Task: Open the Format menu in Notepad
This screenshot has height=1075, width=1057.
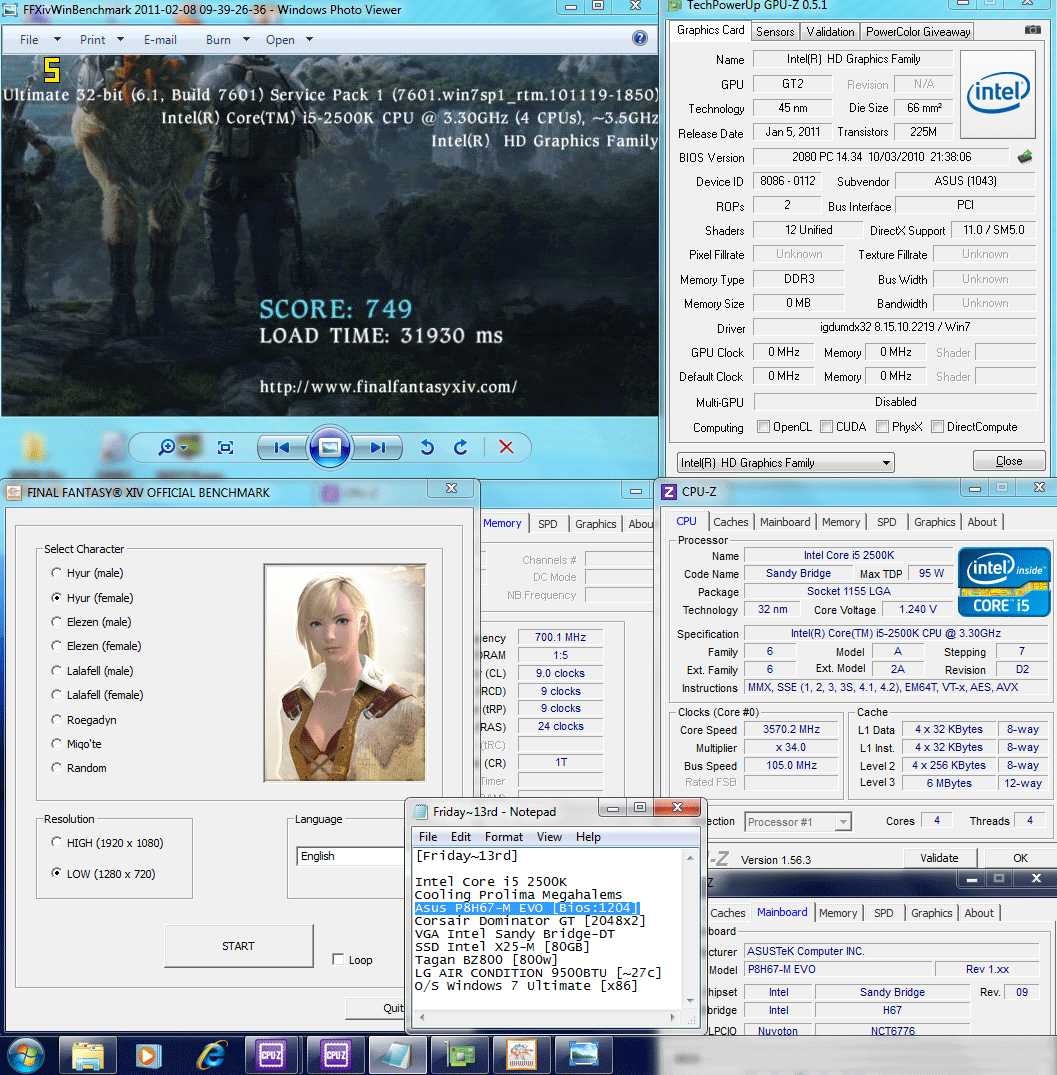Action: [503, 836]
